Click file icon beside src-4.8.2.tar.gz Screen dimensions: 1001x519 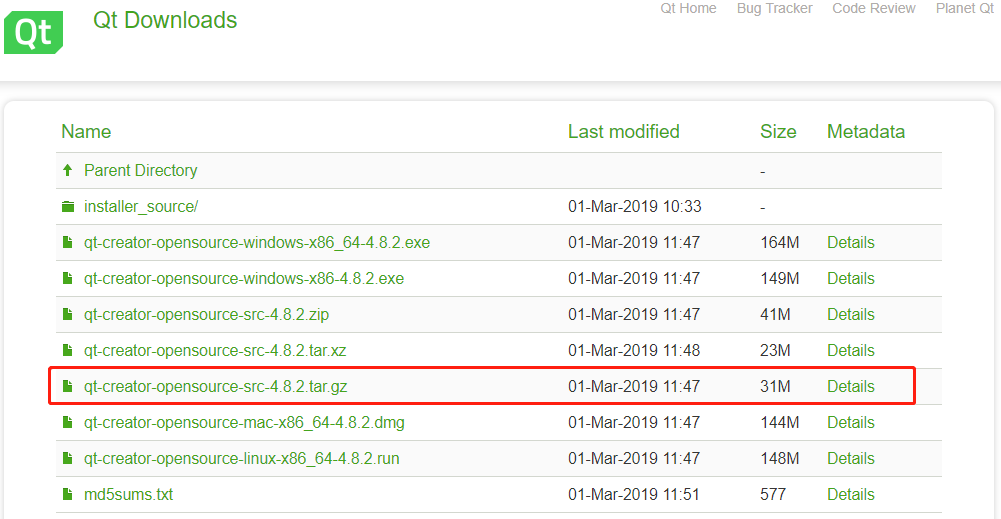pos(68,386)
